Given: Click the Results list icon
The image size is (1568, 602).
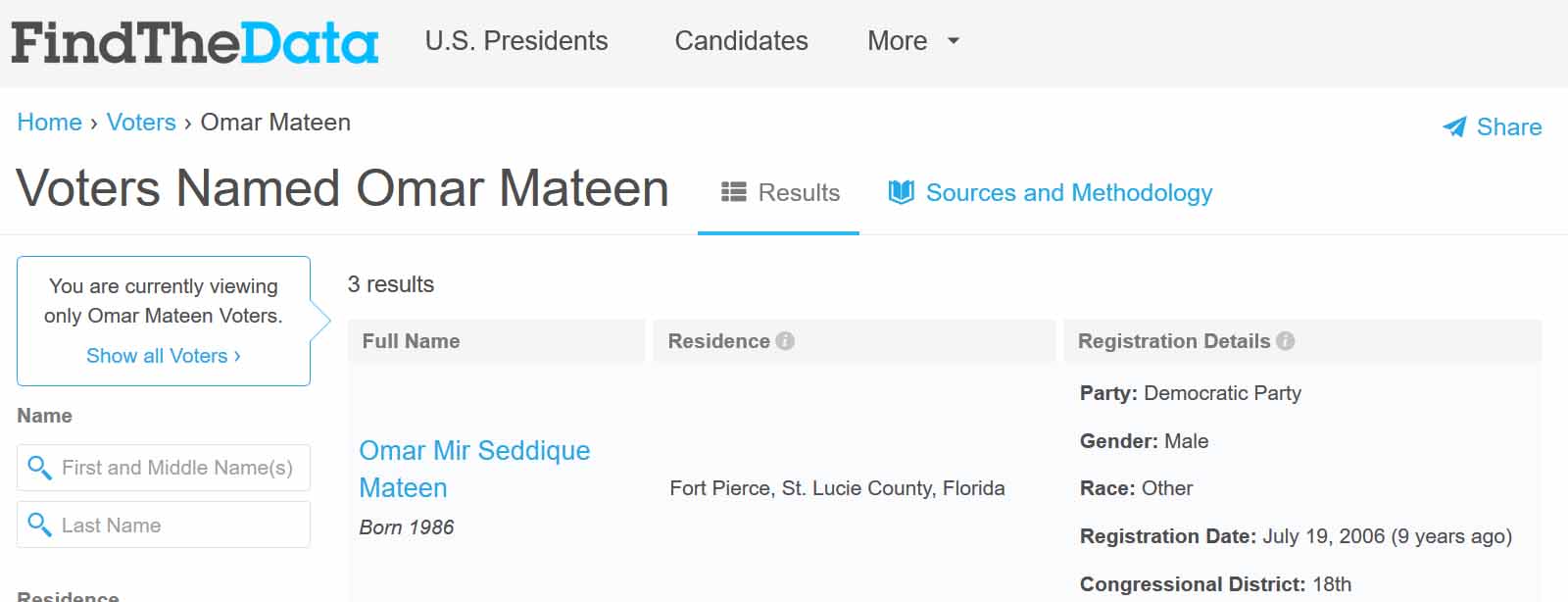Looking at the screenshot, I should click(x=733, y=192).
